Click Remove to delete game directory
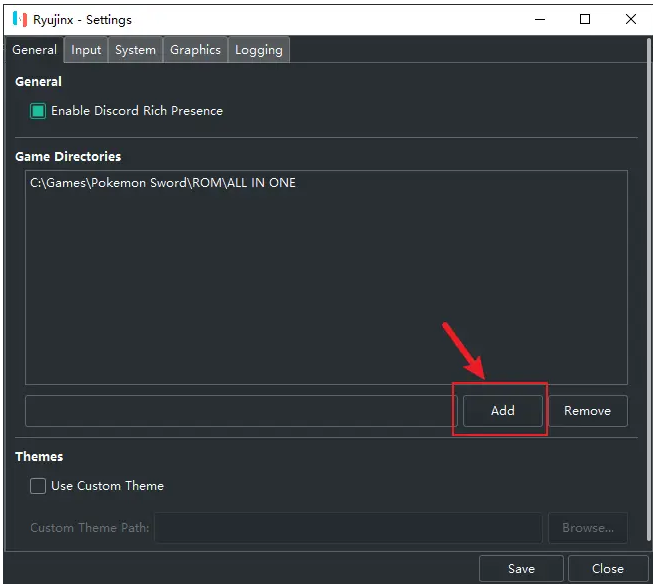The height and width of the screenshot is (584, 653). point(587,411)
